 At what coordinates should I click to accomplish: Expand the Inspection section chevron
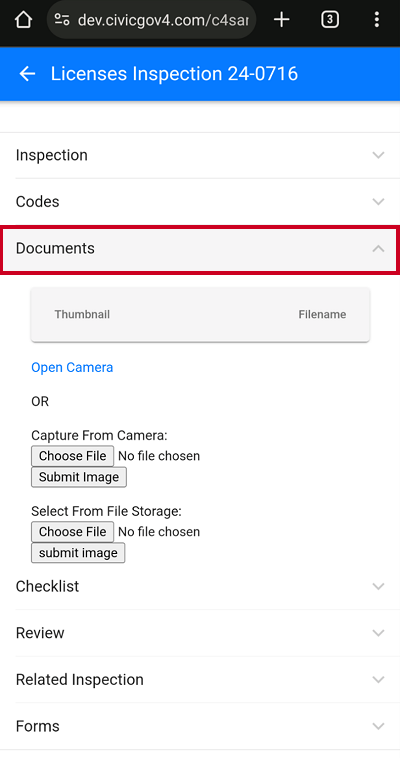click(378, 155)
